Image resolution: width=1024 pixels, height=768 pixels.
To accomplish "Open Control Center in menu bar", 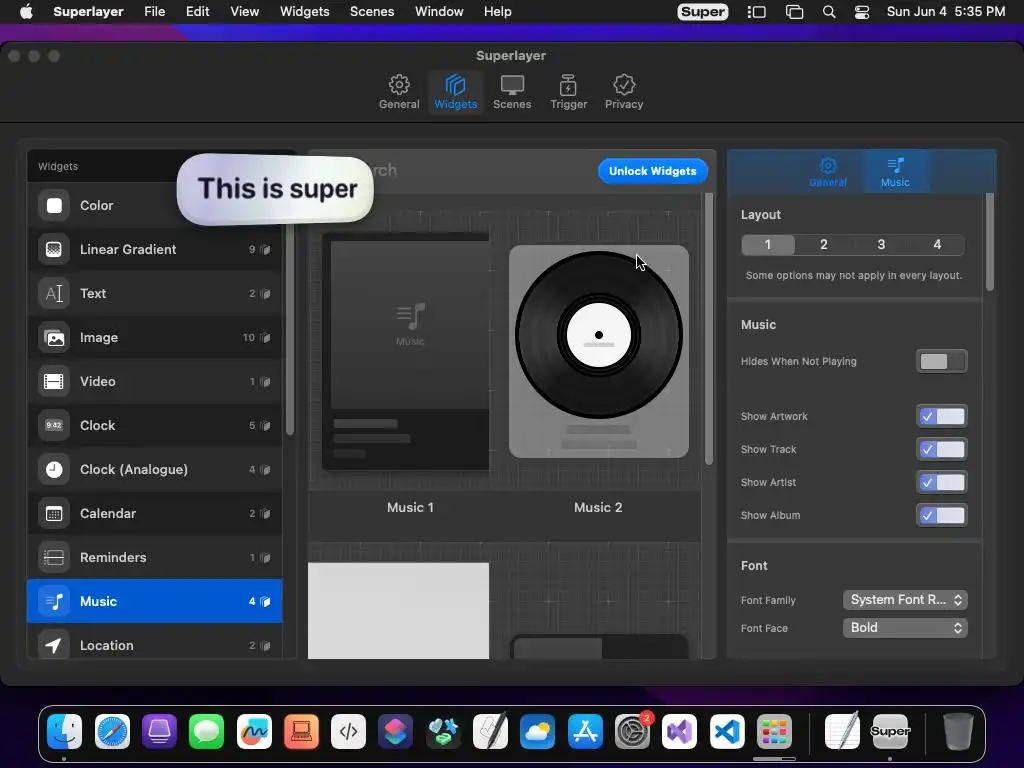I will 862,12.
